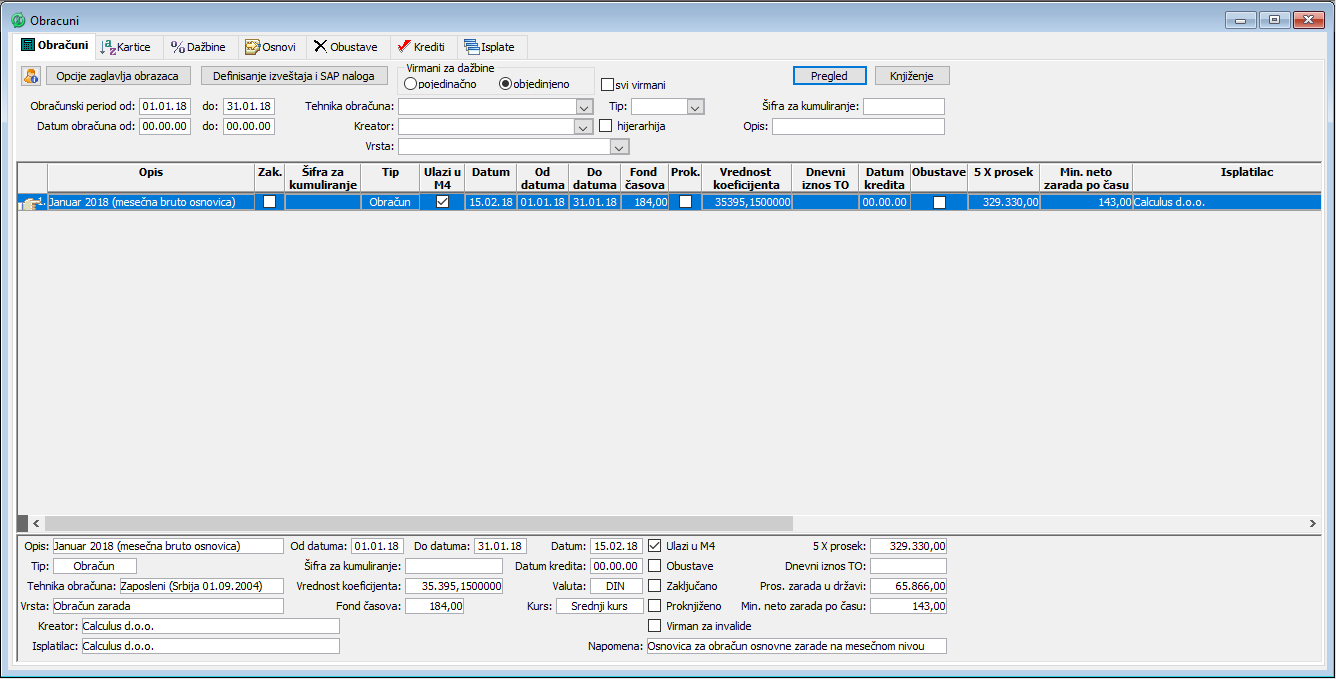Open the Isplate tab
This screenshot has width=1336, height=679.
490,47
